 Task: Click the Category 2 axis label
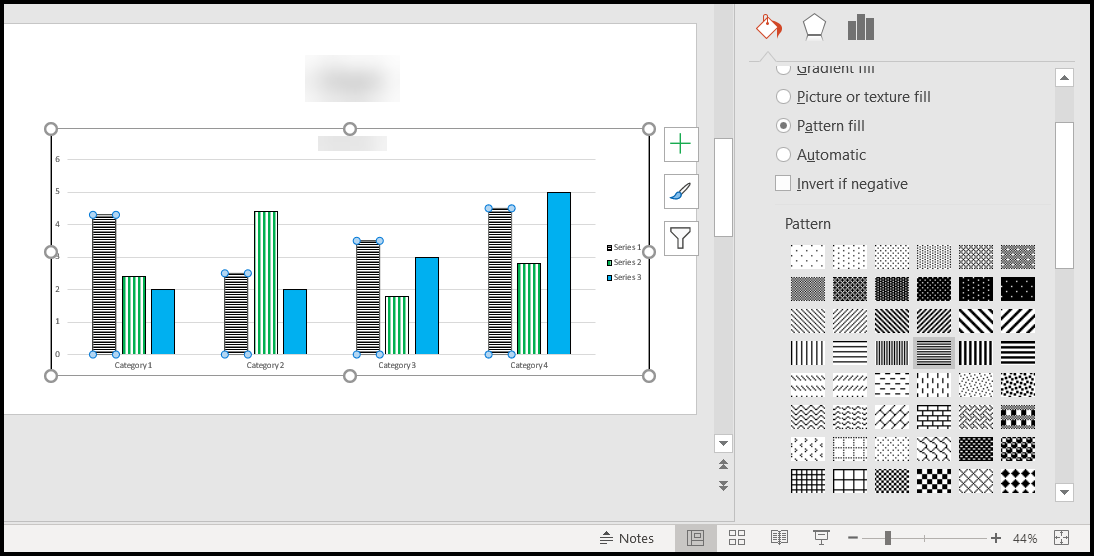[265, 365]
